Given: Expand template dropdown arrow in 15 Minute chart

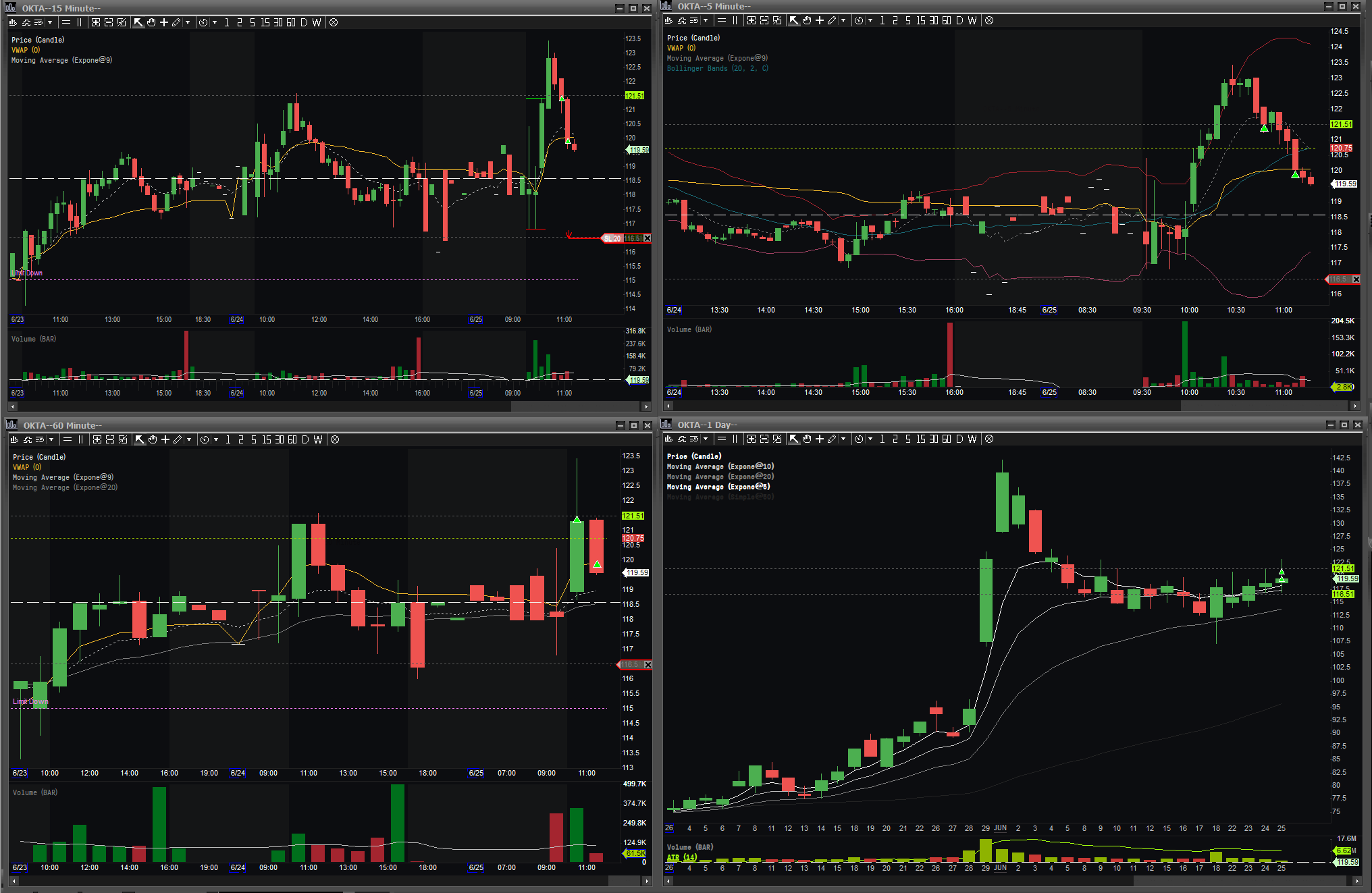Looking at the screenshot, I should [x=50, y=22].
